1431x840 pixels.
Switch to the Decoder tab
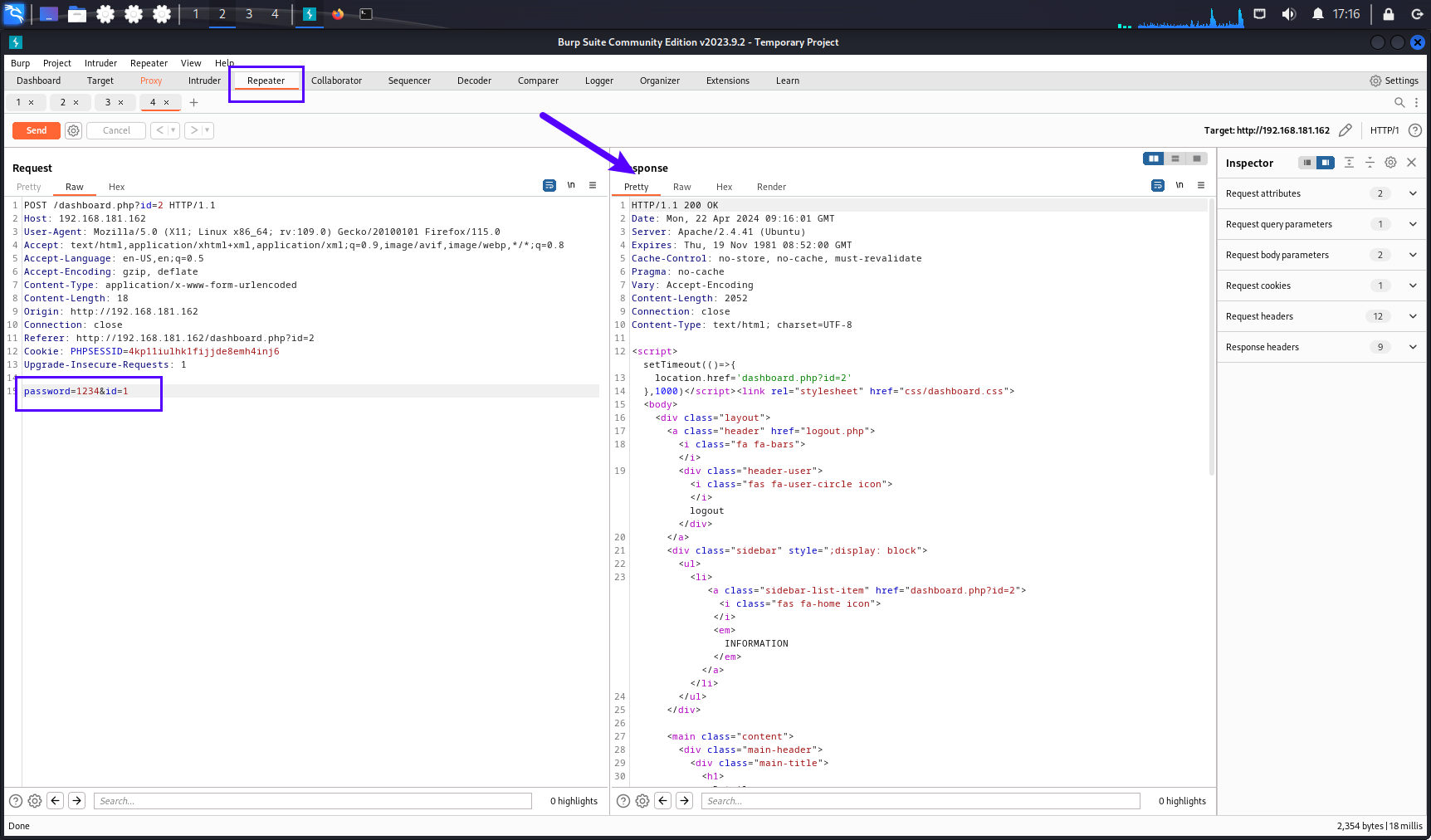(x=474, y=81)
